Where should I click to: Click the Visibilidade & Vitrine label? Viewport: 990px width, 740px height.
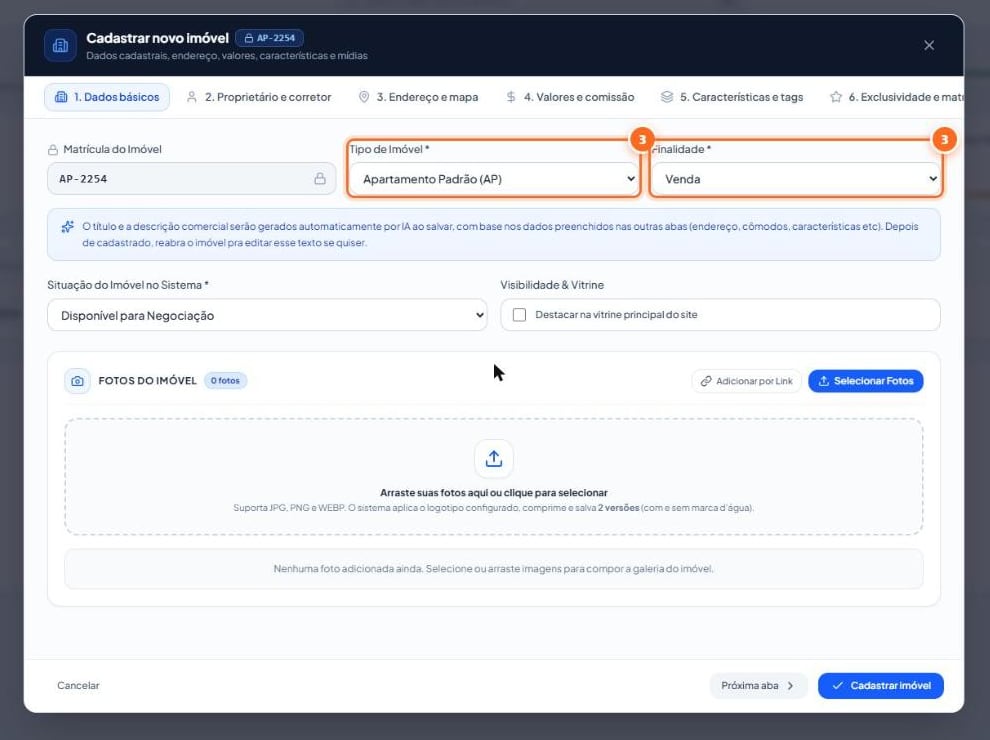pos(552,285)
